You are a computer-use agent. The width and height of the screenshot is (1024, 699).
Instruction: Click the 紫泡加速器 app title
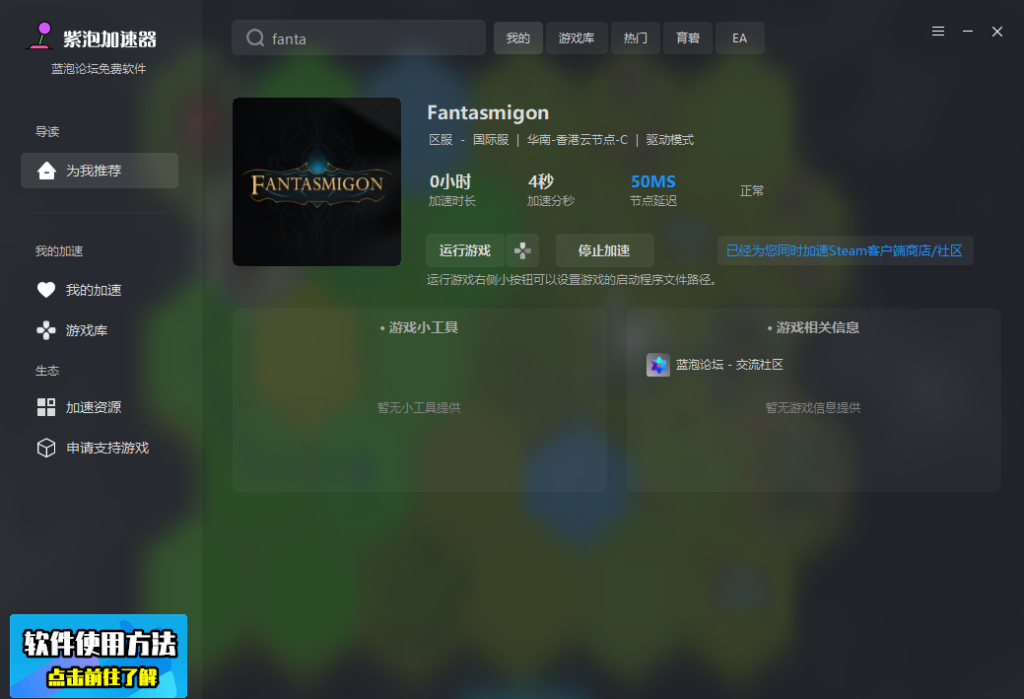click(110, 39)
